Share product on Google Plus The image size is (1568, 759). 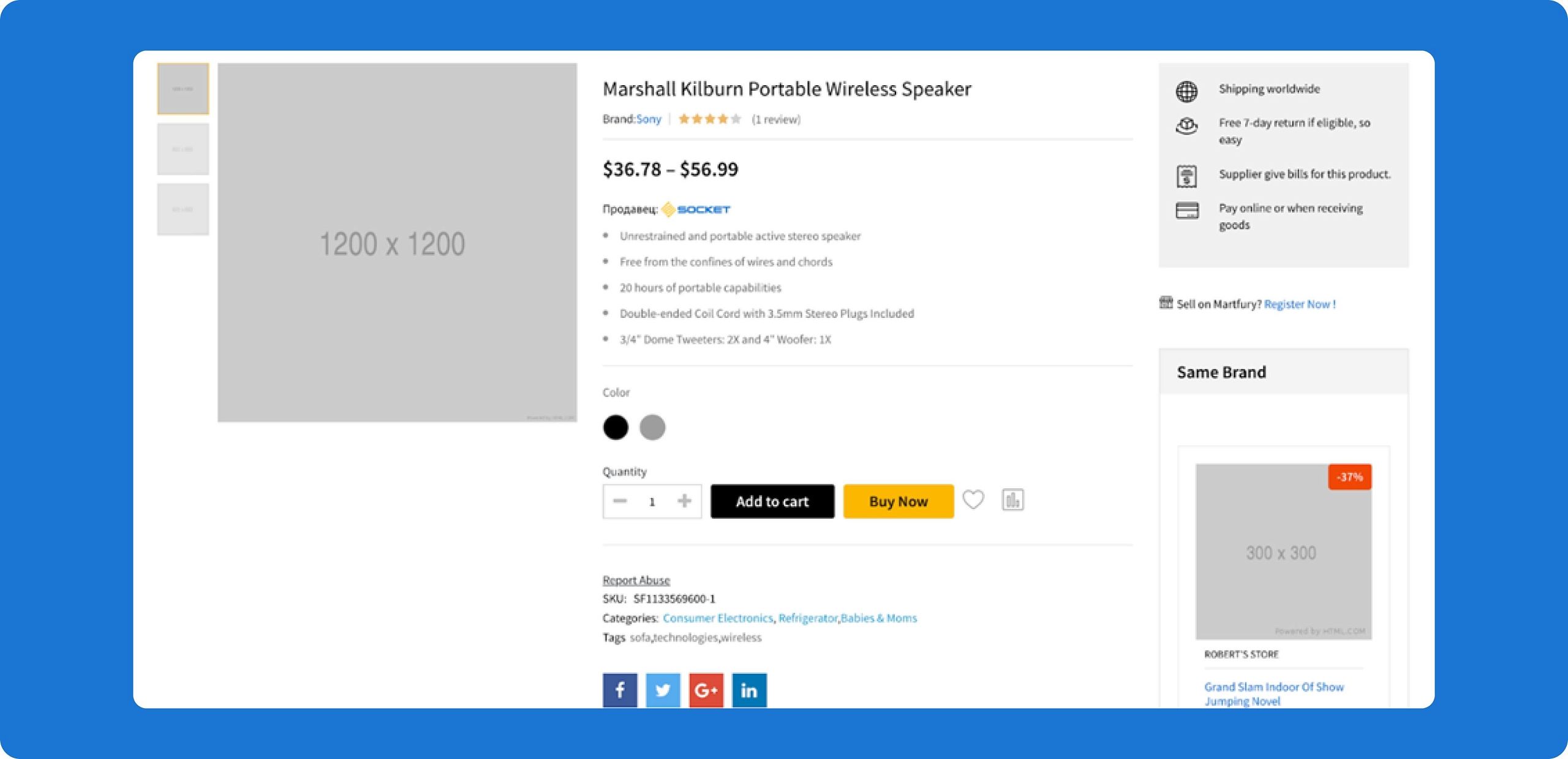(x=706, y=690)
